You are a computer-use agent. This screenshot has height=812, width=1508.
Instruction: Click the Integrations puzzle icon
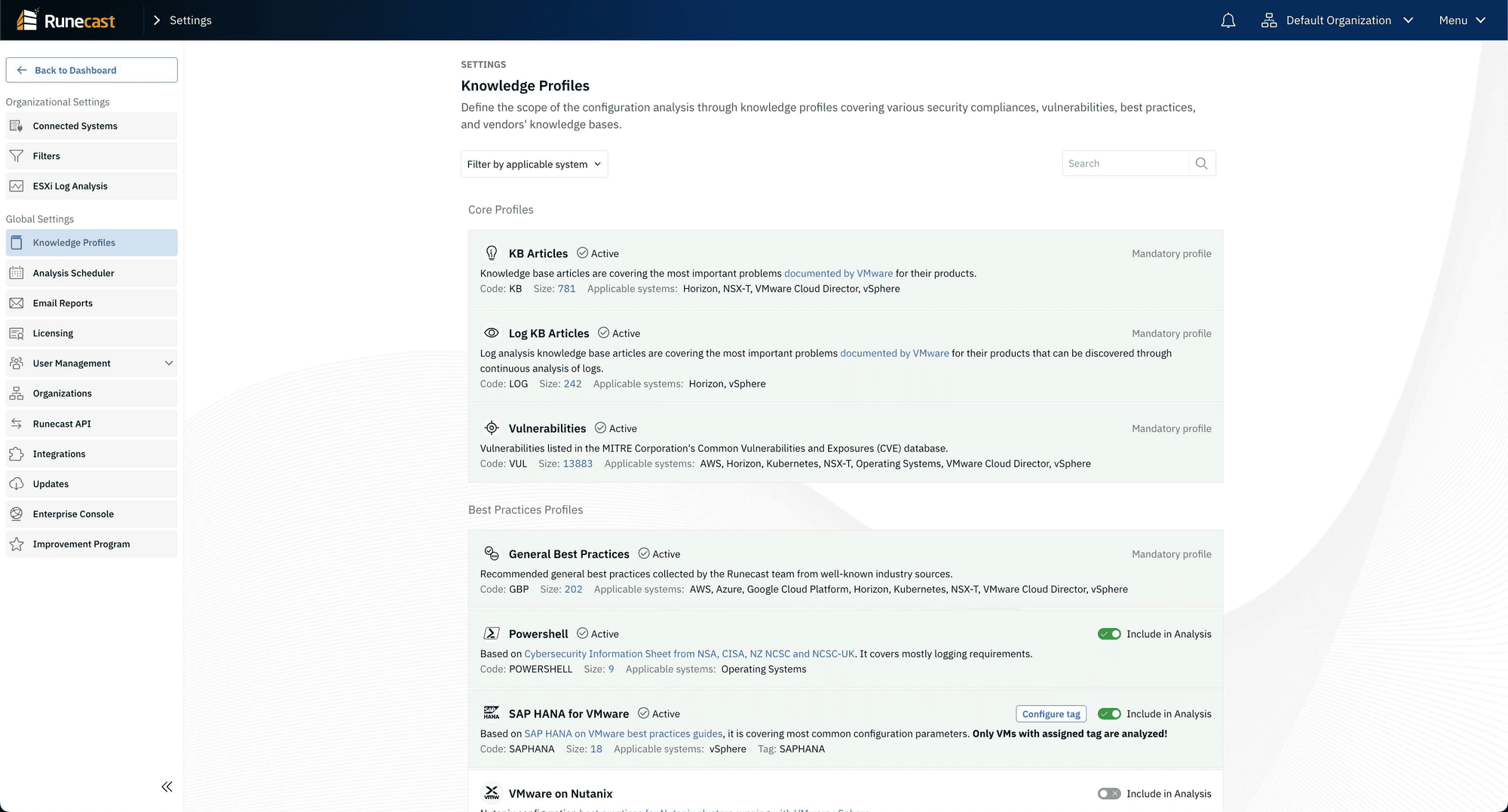[x=17, y=454]
